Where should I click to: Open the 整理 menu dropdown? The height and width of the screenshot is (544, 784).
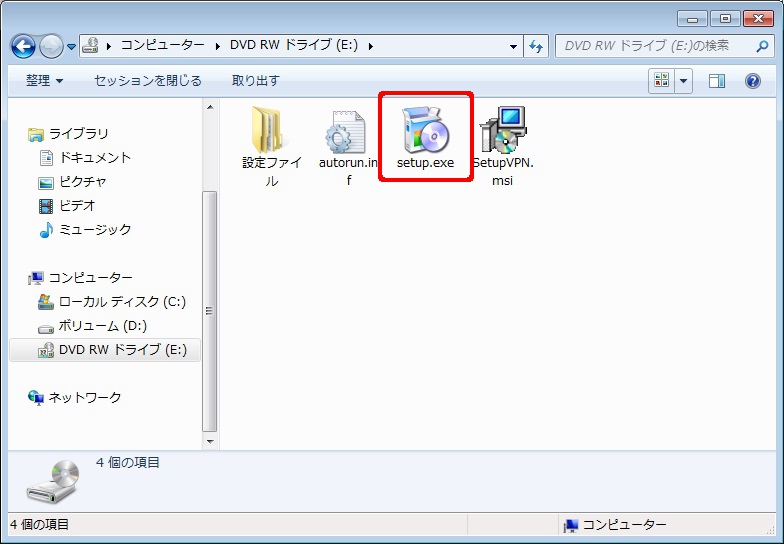45,80
